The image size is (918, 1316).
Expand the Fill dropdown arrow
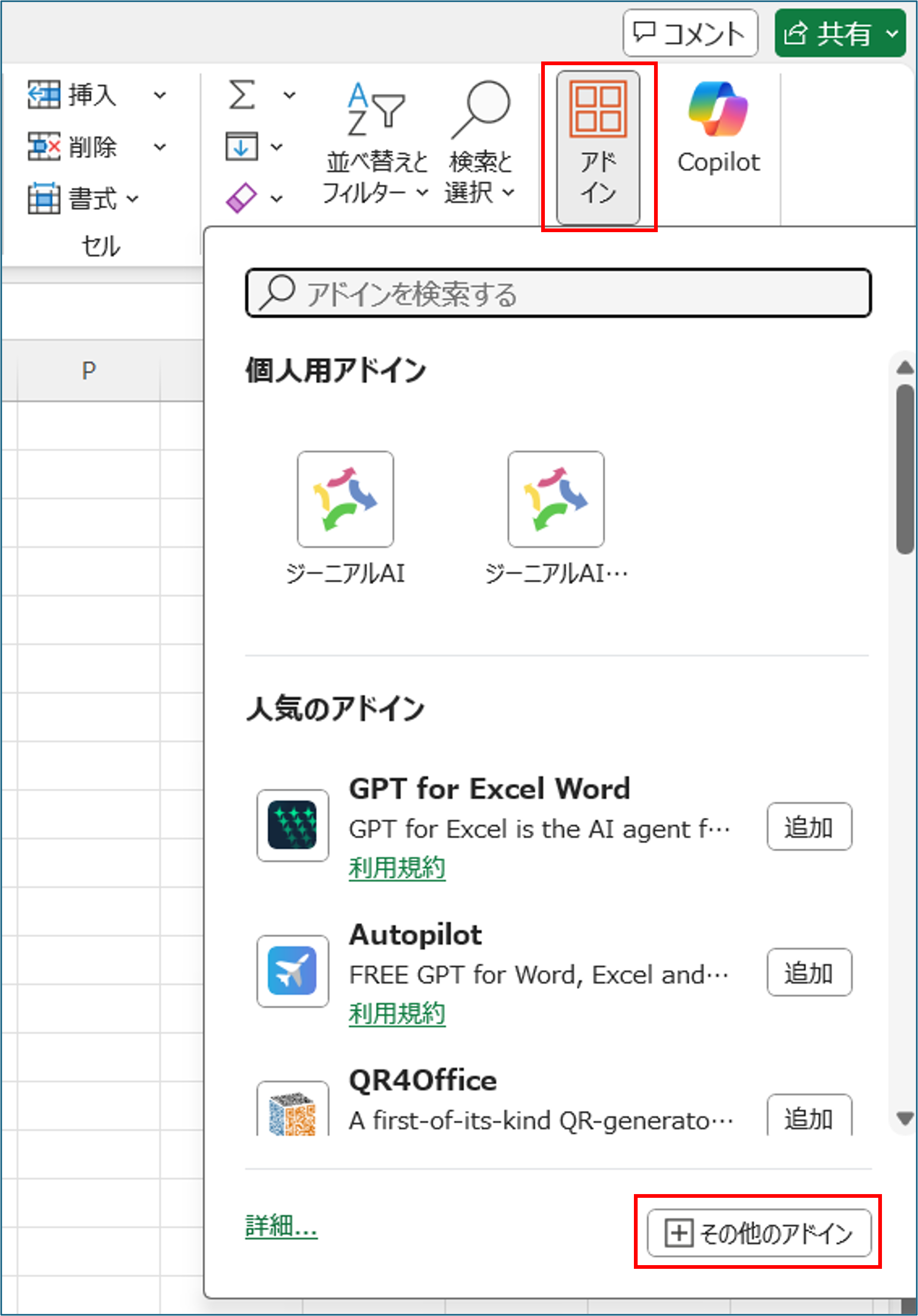point(276,147)
